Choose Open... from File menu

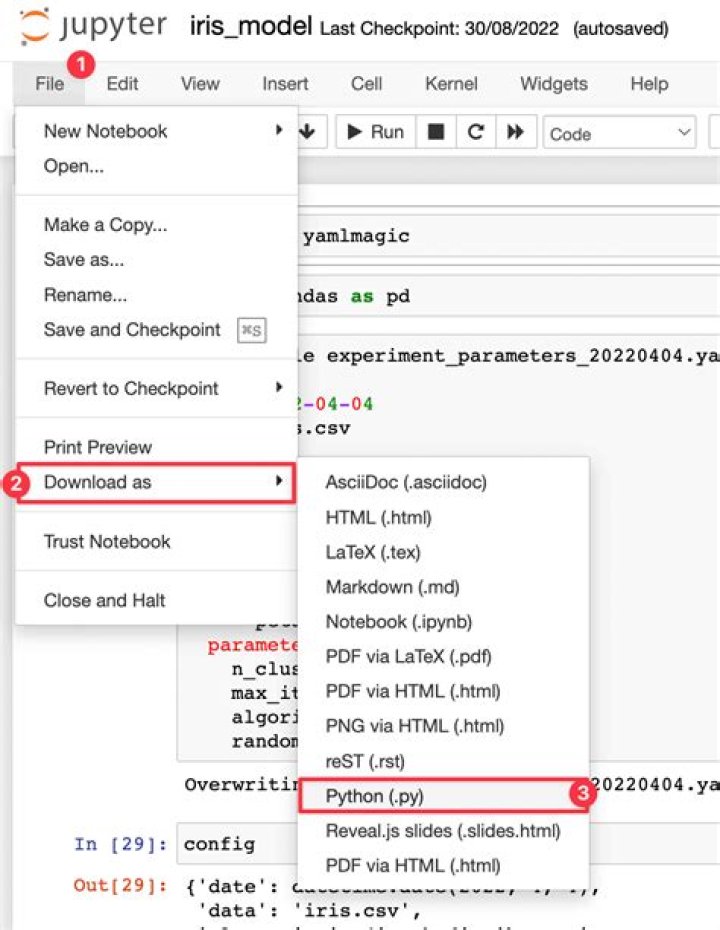157,166
